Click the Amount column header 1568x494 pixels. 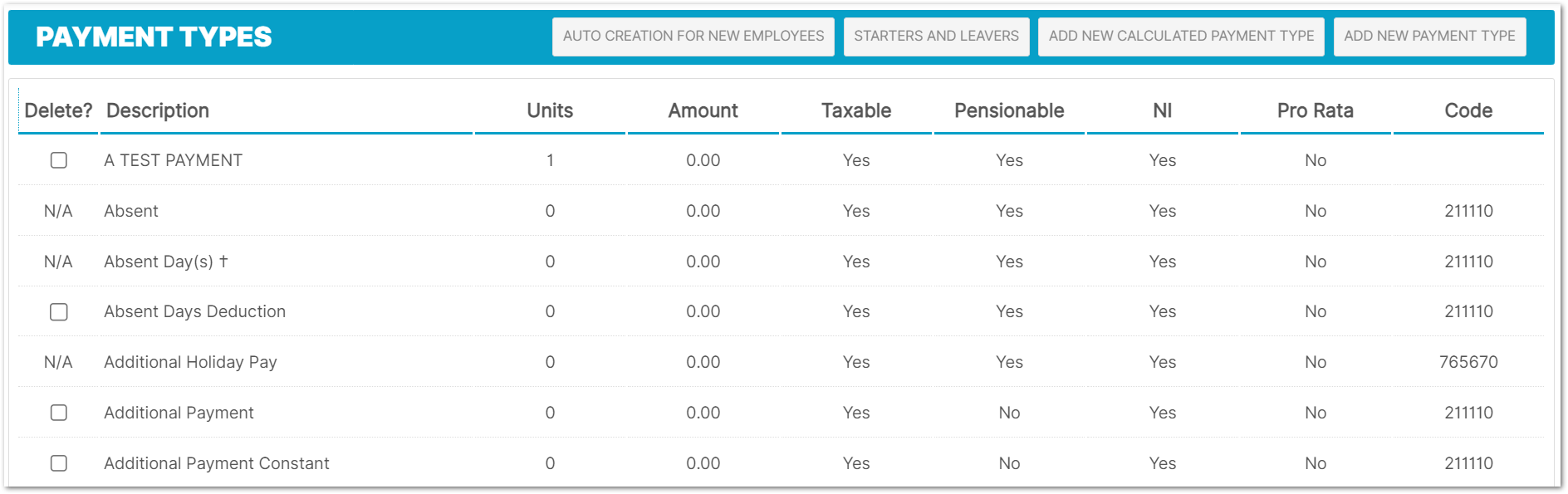point(703,110)
